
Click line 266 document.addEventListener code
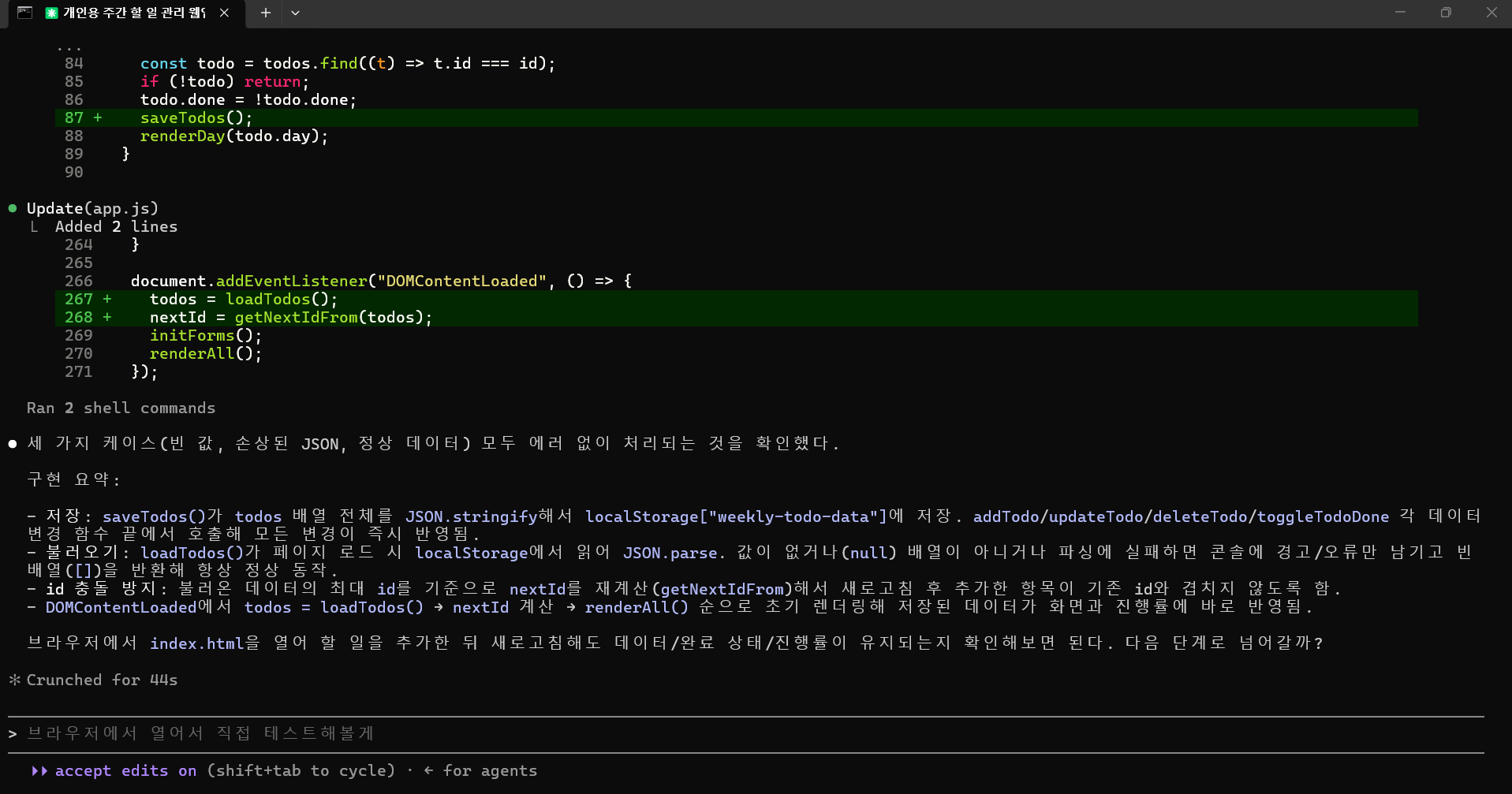[x=381, y=281]
